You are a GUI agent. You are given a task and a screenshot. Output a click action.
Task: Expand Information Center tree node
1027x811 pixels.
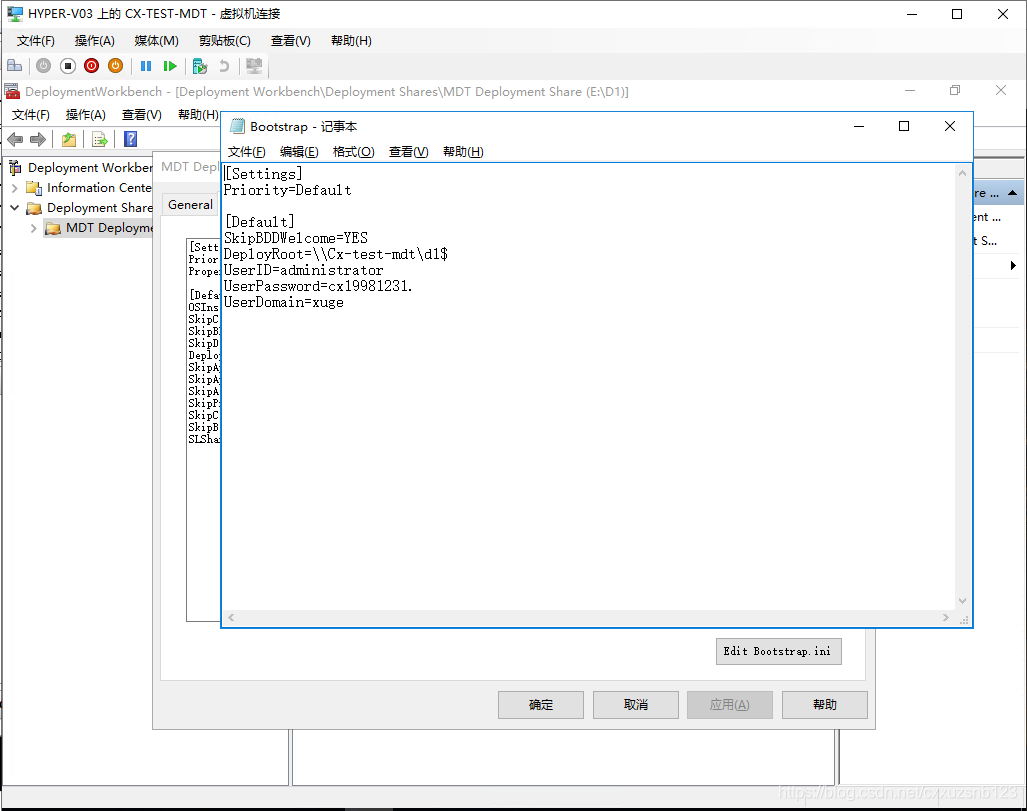click(x=14, y=188)
